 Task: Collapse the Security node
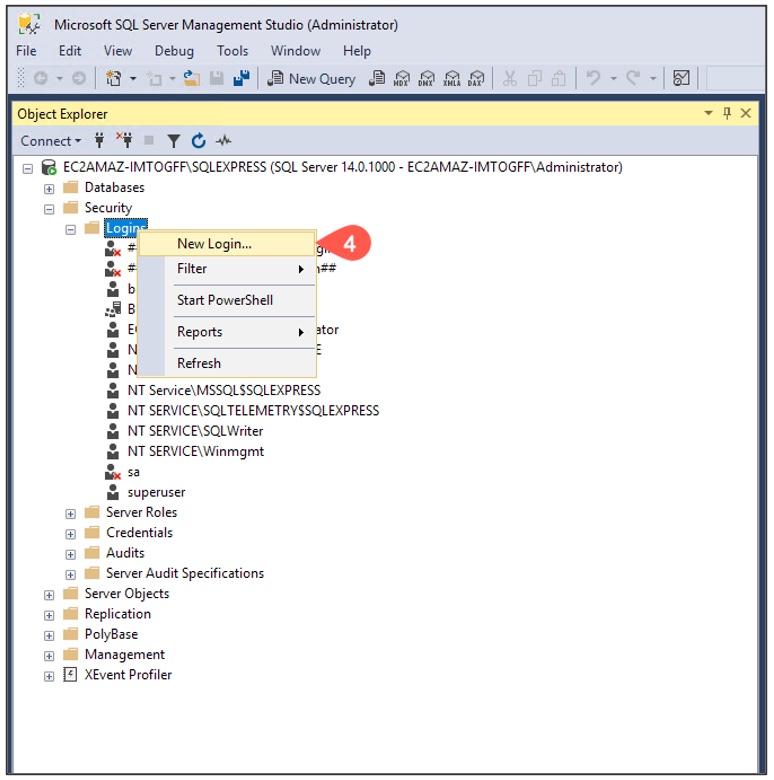click(x=49, y=208)
